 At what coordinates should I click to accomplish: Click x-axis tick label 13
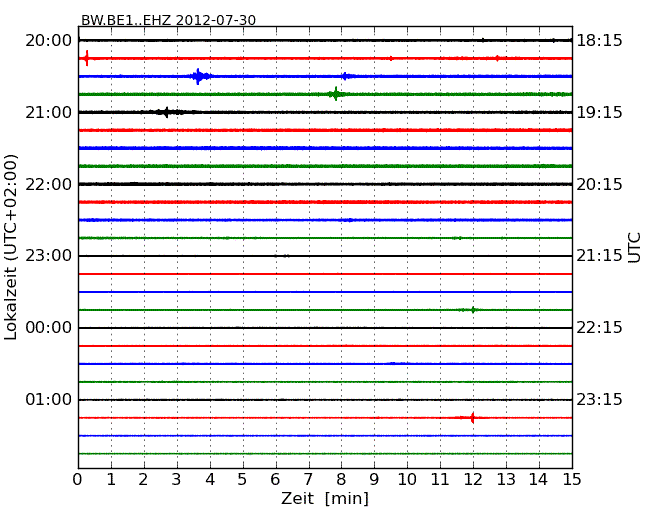tap(506, 479)
